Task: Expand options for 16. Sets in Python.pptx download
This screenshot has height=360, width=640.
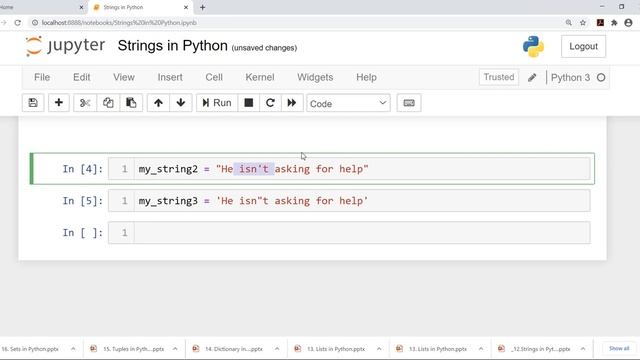Action: click(x=73, y=349)
